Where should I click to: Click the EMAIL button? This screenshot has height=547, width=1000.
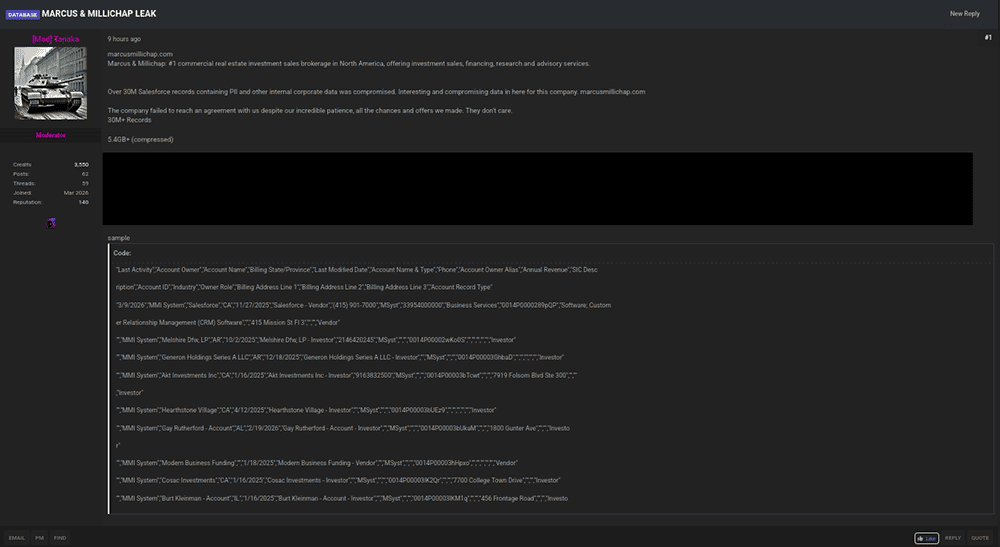17,538
